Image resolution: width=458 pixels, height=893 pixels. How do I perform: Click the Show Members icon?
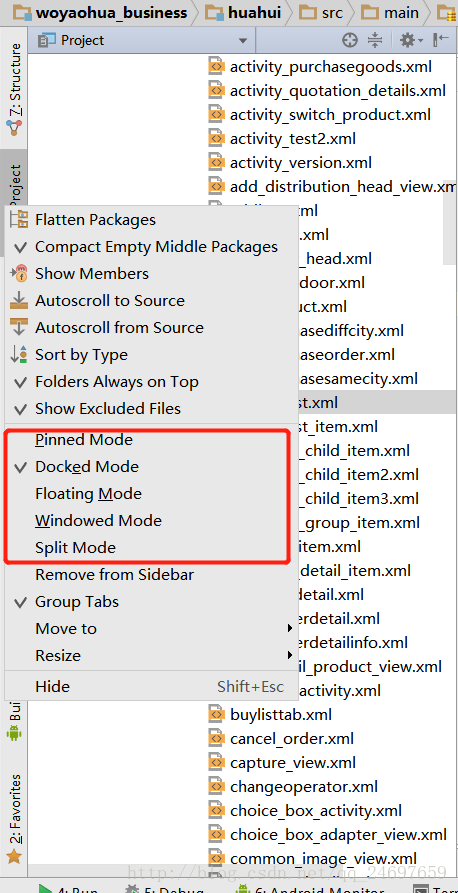(x=19, y=273)
